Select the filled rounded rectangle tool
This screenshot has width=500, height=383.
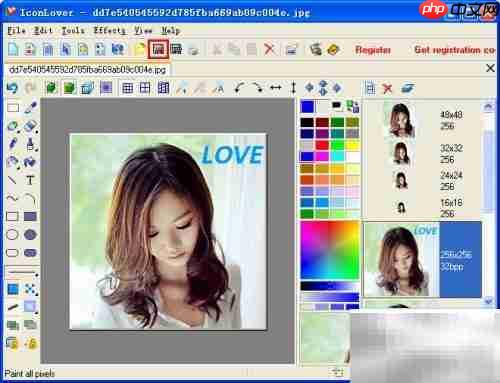click(x=30, y=253)
